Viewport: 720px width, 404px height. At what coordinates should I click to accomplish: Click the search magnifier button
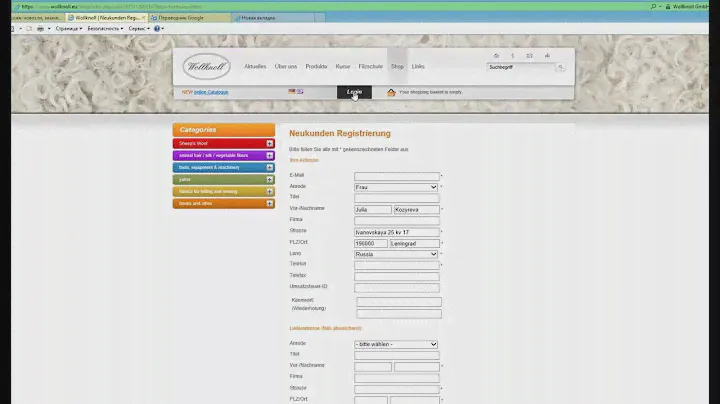[561, 67]
